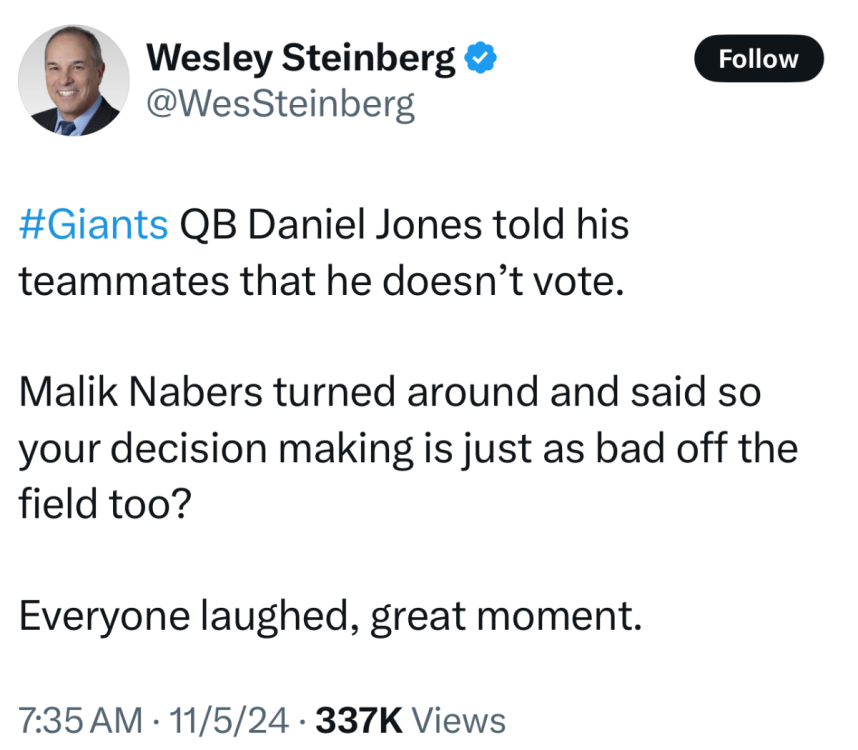The width and height of the screenshot is (858, 750).
Task: Click the line 'Everyone laughed, great moment.'
Action: [329, 615]
